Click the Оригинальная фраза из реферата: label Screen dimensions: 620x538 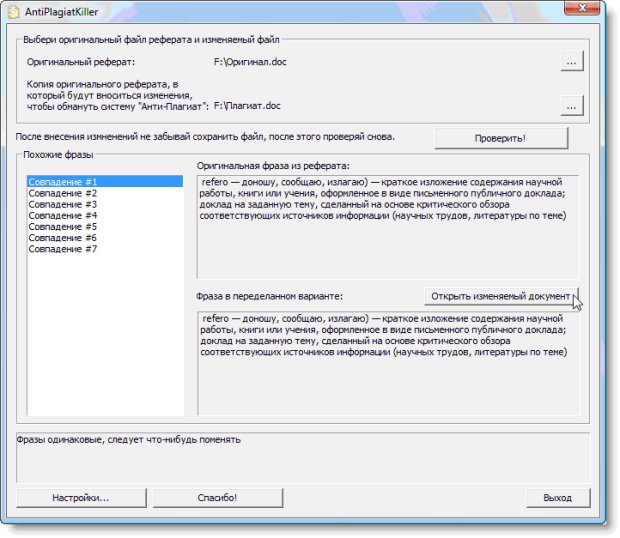[273, 166]
